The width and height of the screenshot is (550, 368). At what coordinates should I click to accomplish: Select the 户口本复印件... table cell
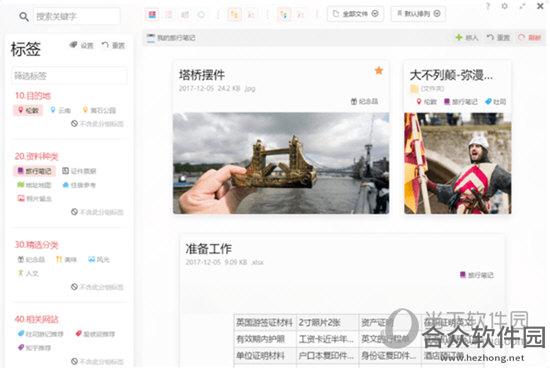pyautogui.click(x=328, y=355)
